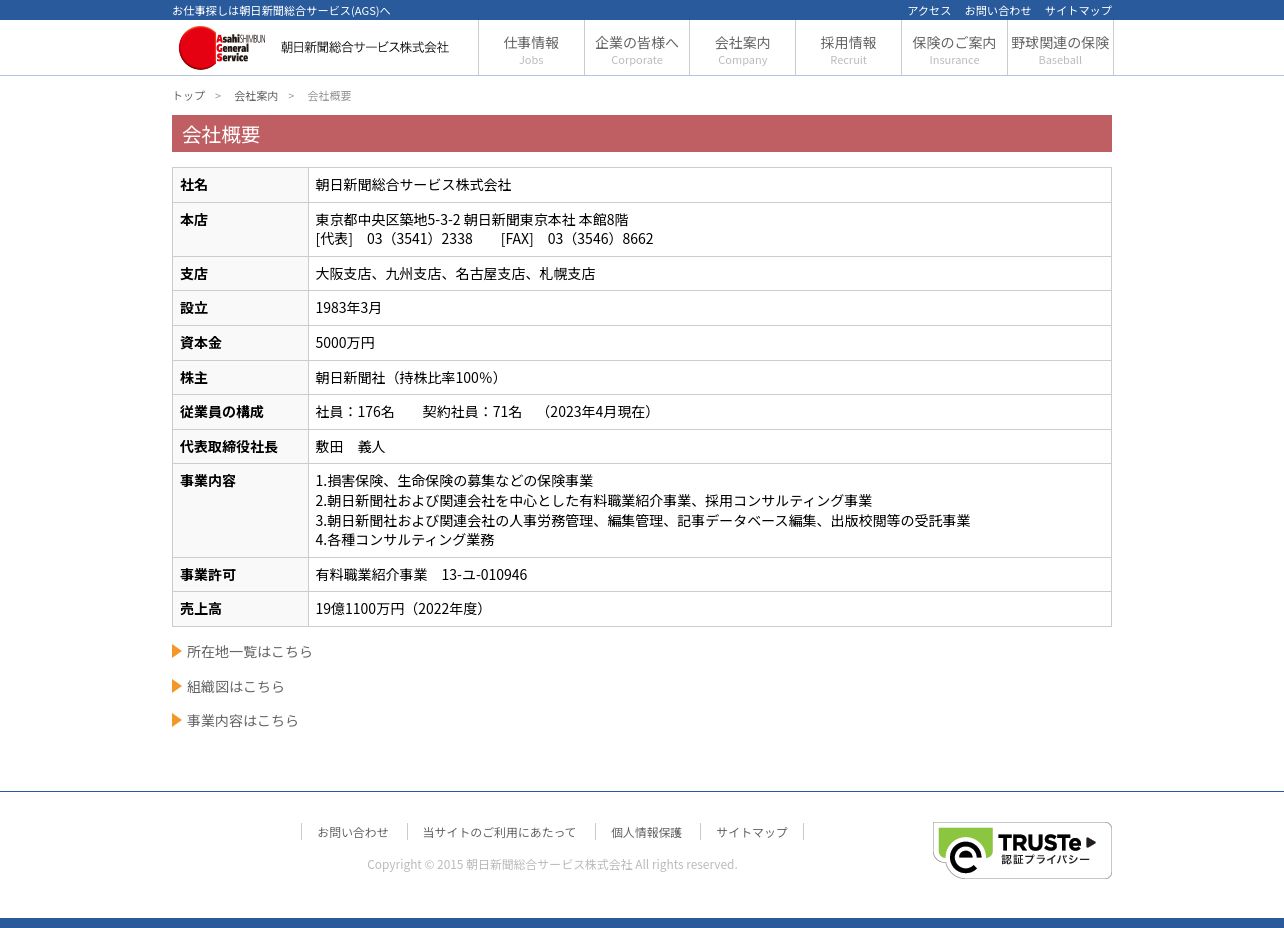Open the 仕事情報 Jobs menu

click(x=531, y=48)
